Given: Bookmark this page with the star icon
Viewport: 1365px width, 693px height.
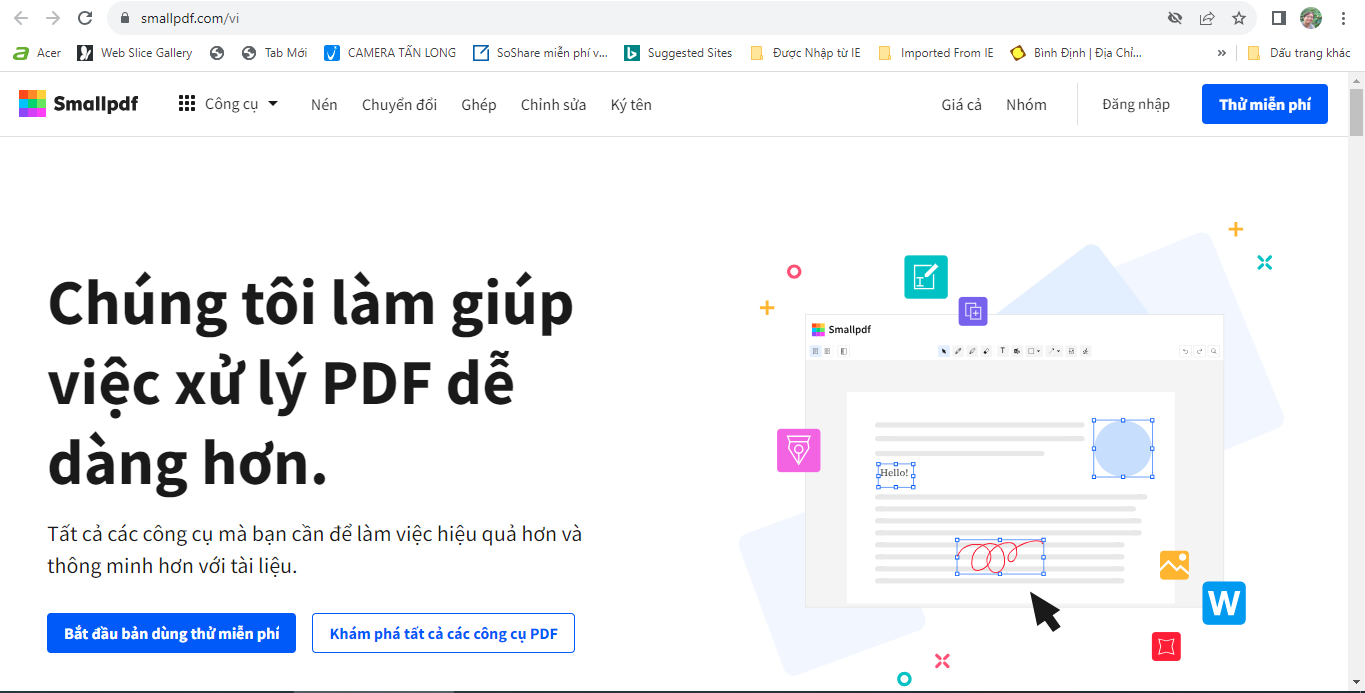Looking at the screenshot, I should coord(1239,18).
